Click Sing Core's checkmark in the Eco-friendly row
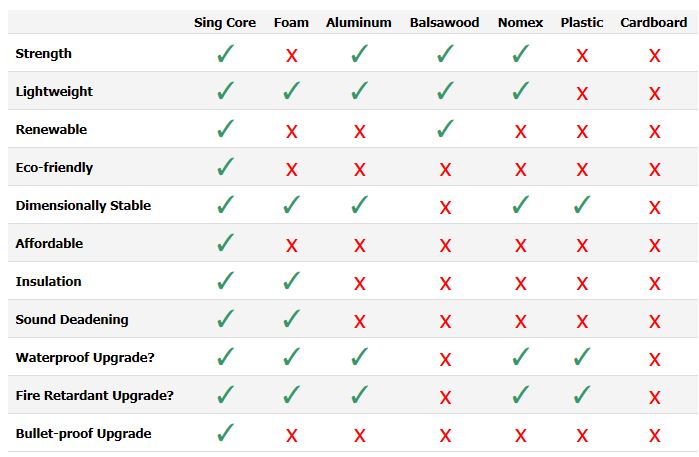This screenshot has height=457, width=699. [225, 168]
